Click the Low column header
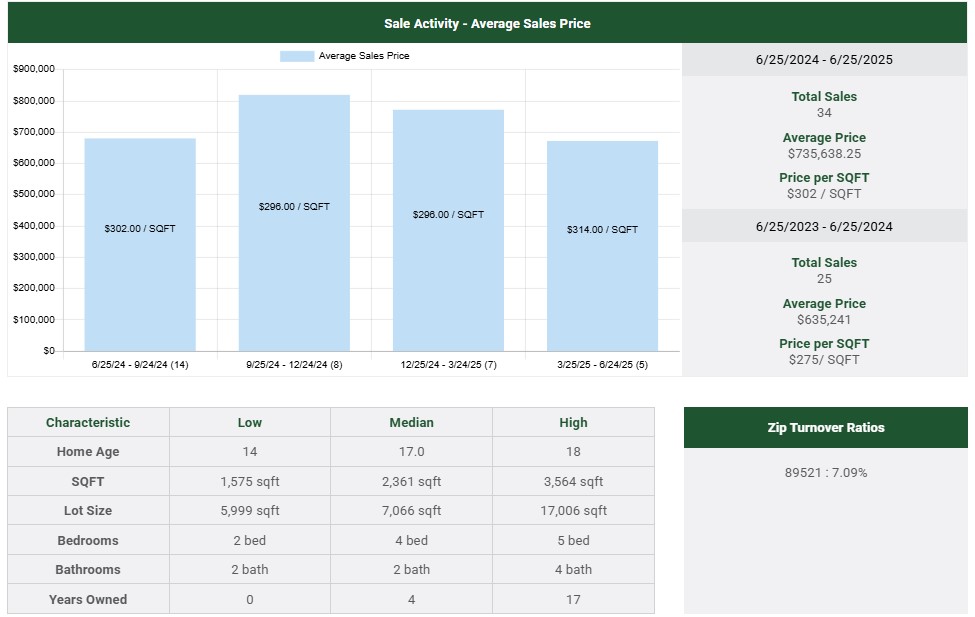This screenshot has width=975, height=617. coord(250,422)
